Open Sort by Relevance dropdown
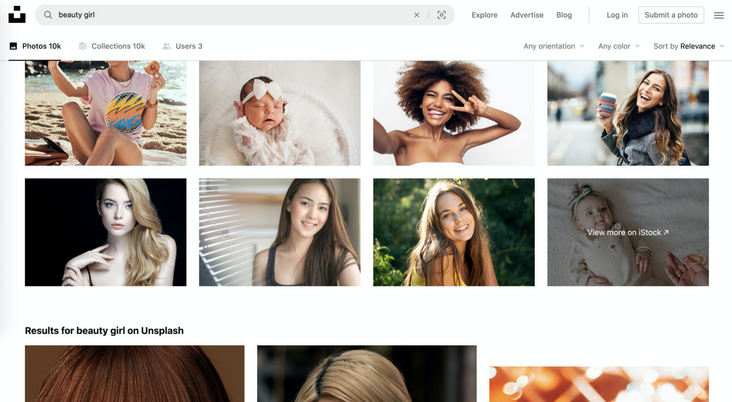Image resolution: width=732 pixels, height=402 pixels. coord(689,46)
